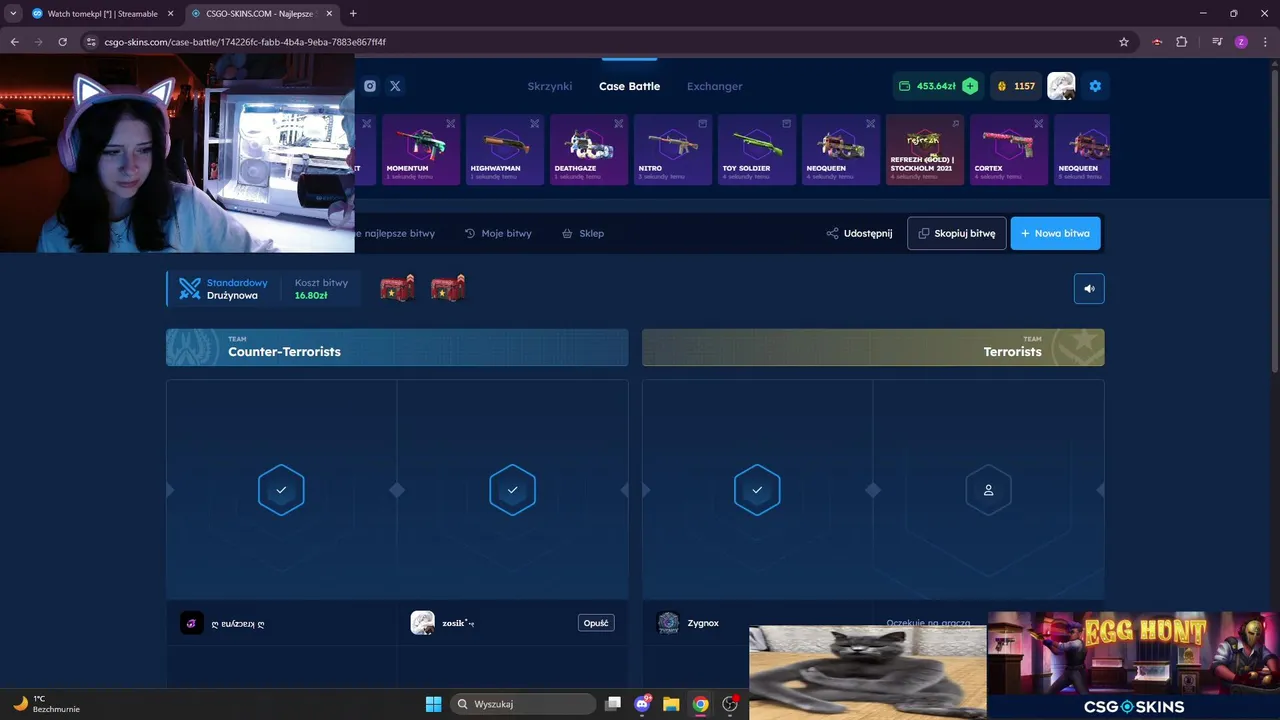Open the CORTEX live drop card

(x=1009, y=150)
